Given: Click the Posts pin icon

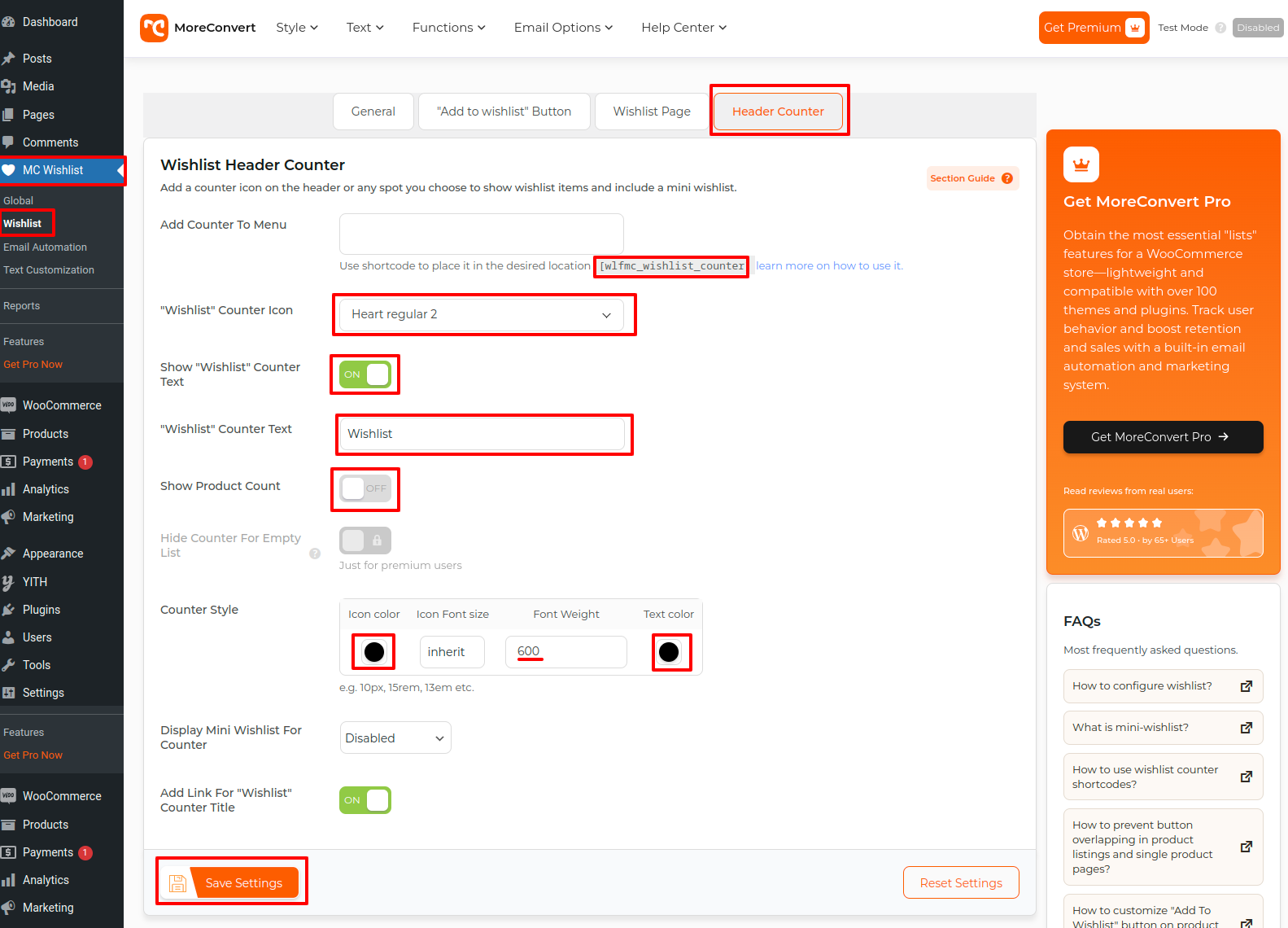Looking at the screenshot, I should coord(8,59).
